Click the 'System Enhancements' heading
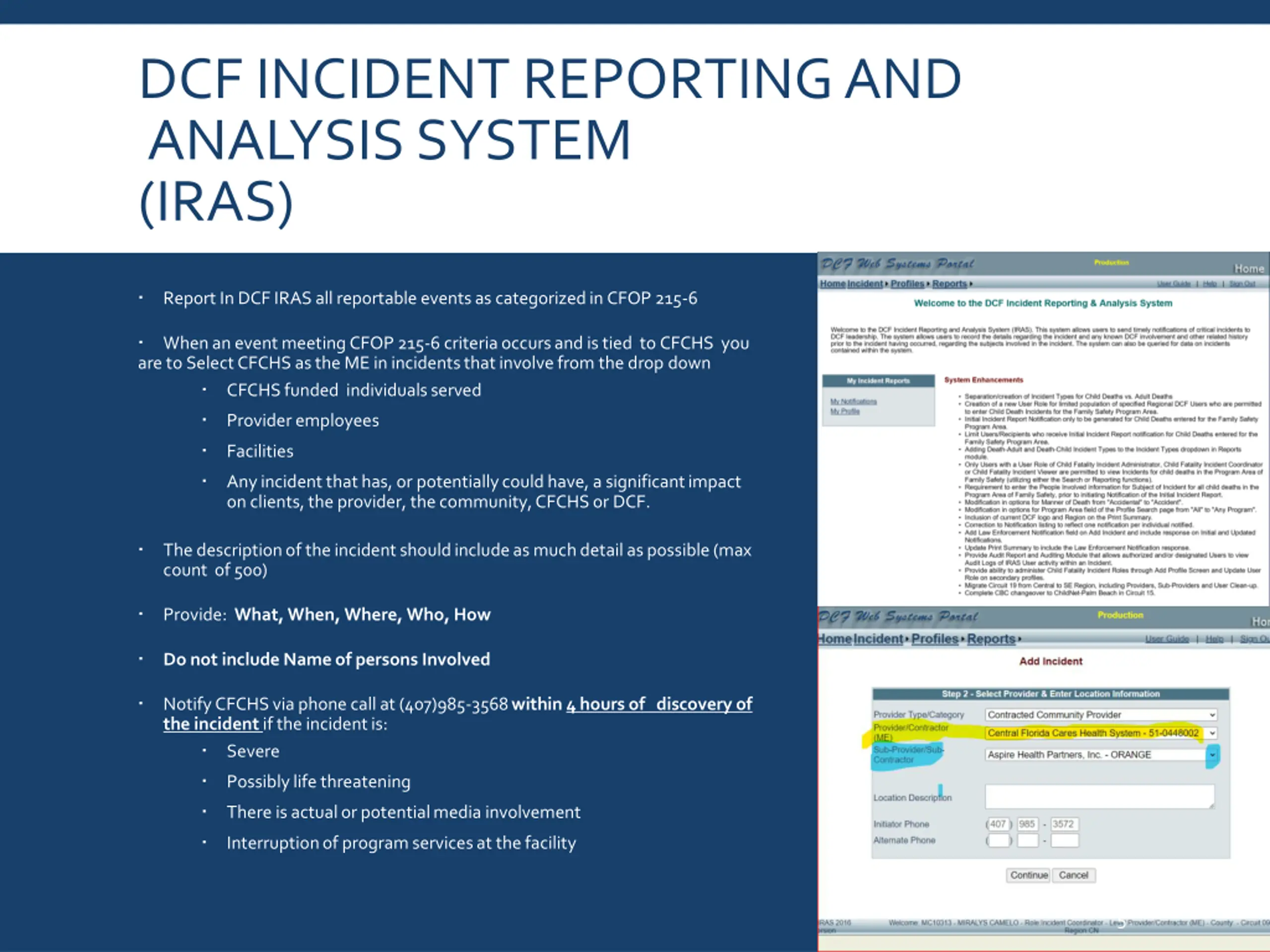 click(x=983, y=380)
